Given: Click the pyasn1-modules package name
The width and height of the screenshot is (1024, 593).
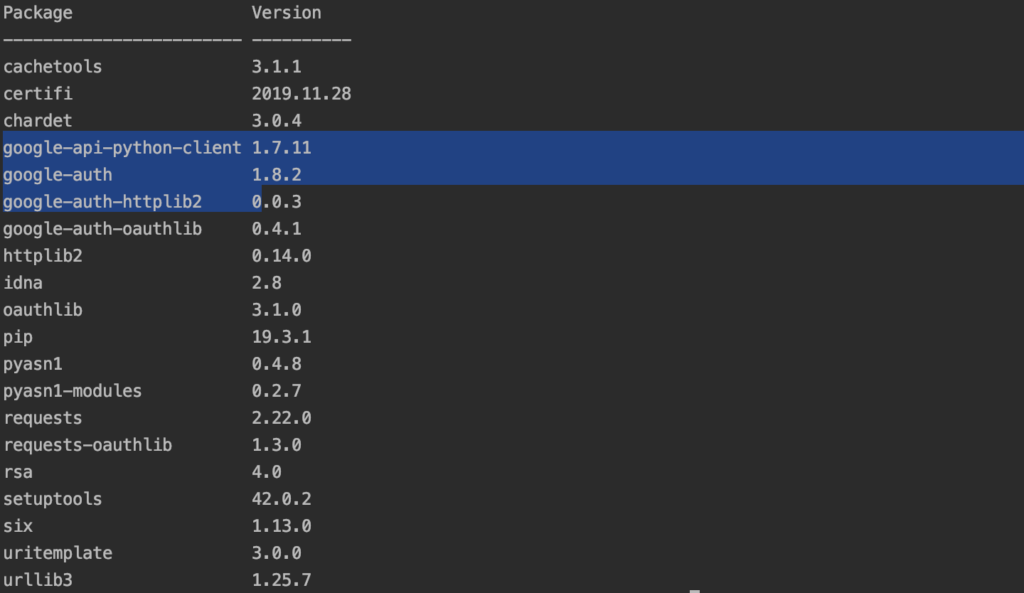Looking at the screenshot, I should pos(72,391).
